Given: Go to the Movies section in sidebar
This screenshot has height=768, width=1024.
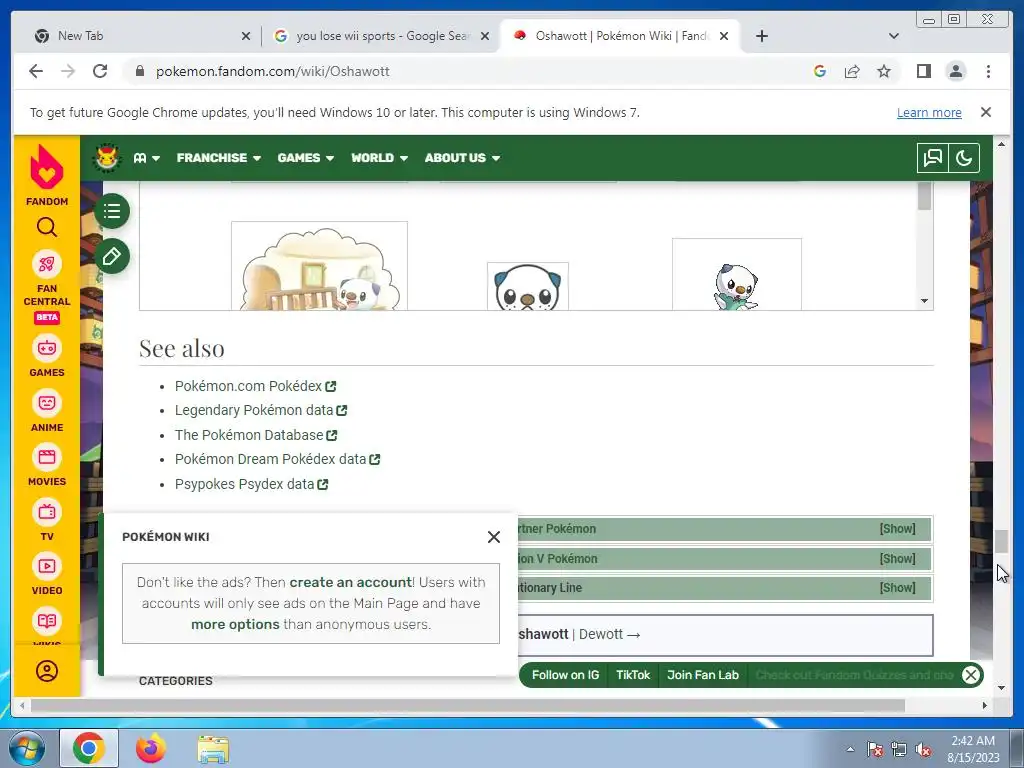Looking at the screenshot, I should [46, 465].
